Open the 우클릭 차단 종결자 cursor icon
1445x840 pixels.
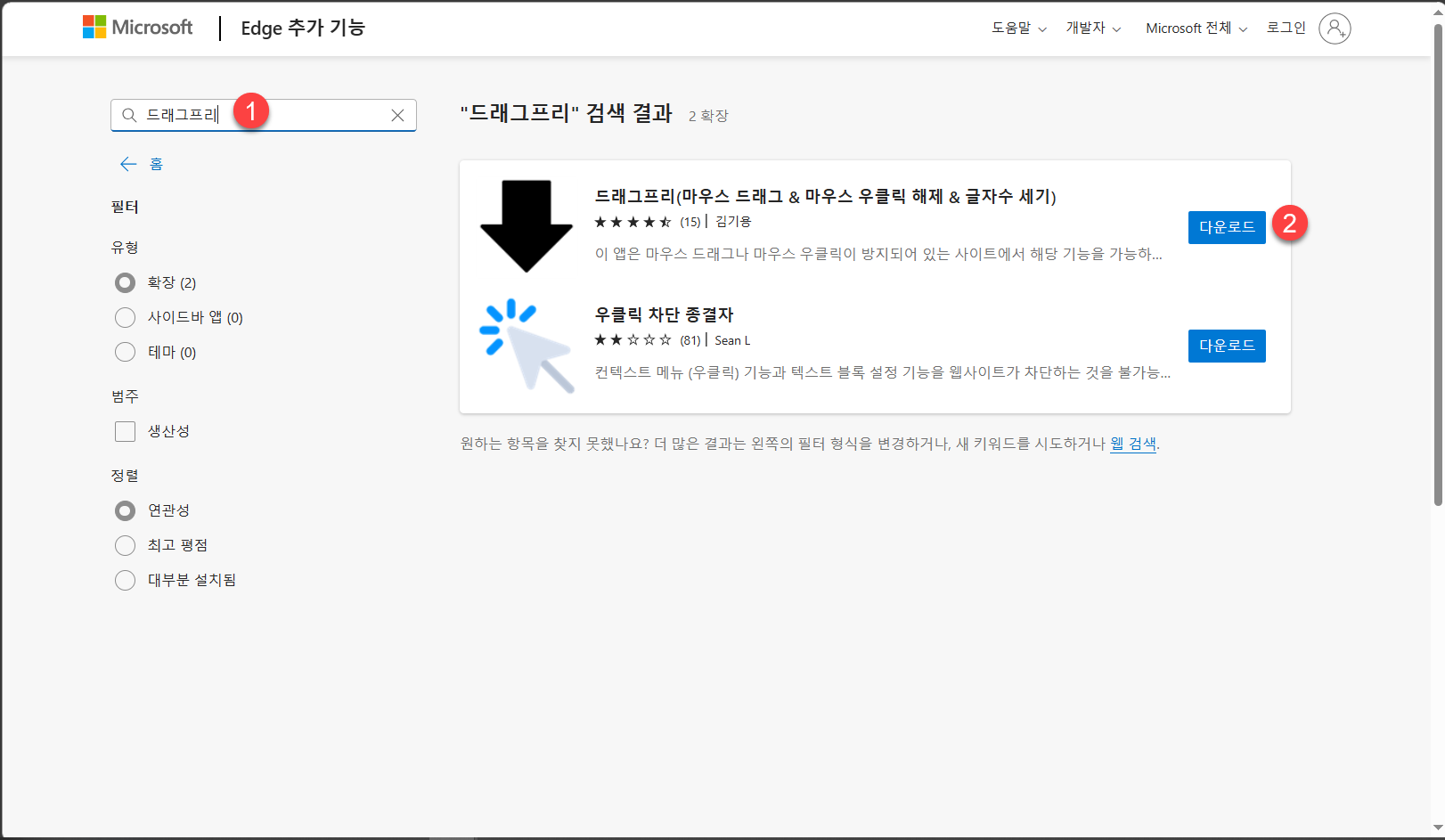[x=527, y=346]
